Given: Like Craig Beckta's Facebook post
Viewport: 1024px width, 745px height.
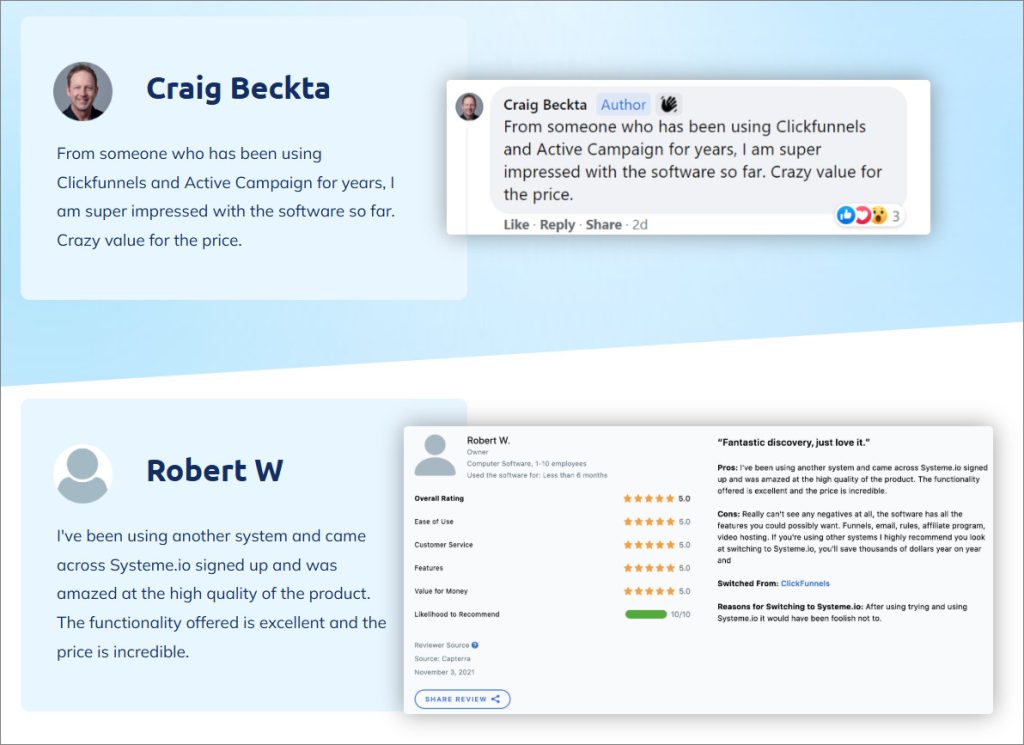Looking at the screenshot, I should [x=518, y=224].
